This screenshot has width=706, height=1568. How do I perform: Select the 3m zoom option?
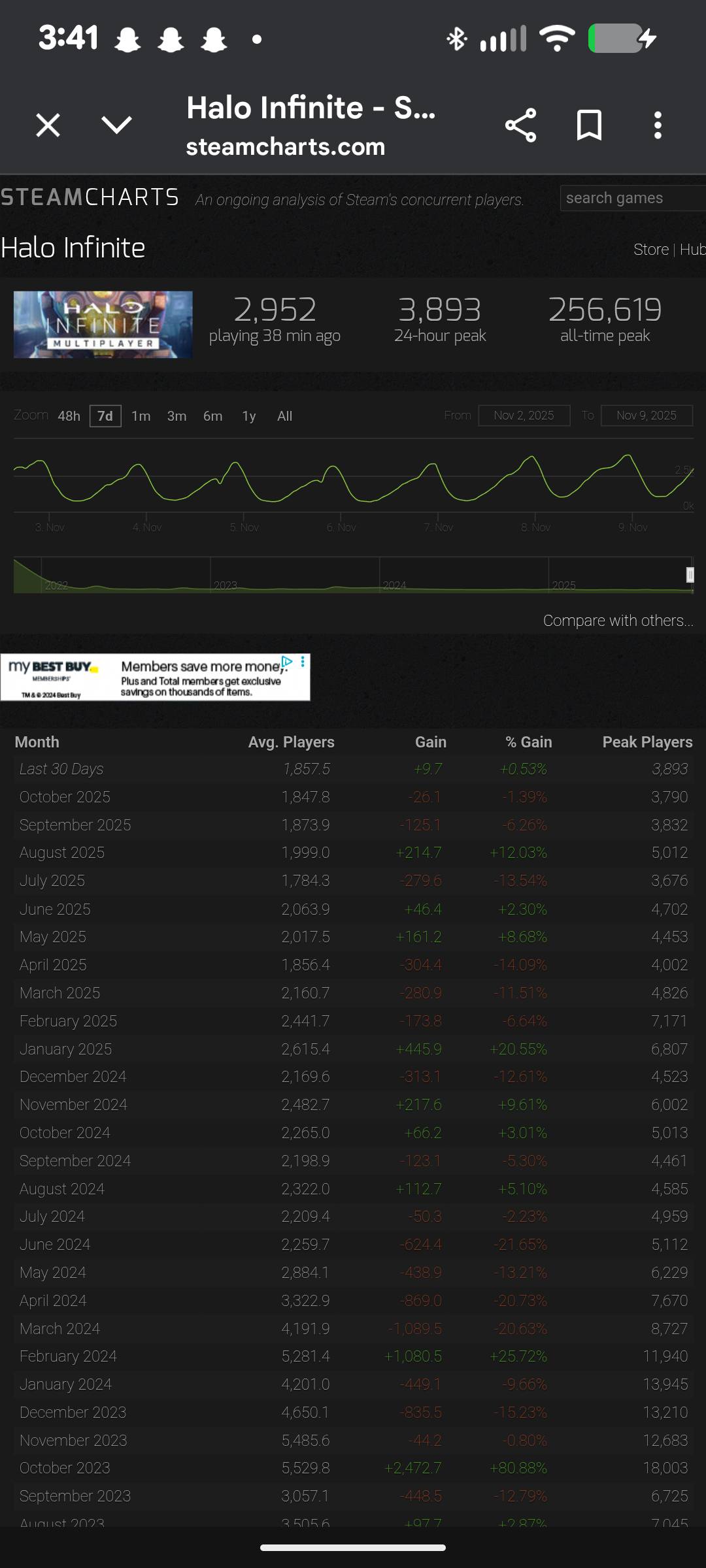176,416
